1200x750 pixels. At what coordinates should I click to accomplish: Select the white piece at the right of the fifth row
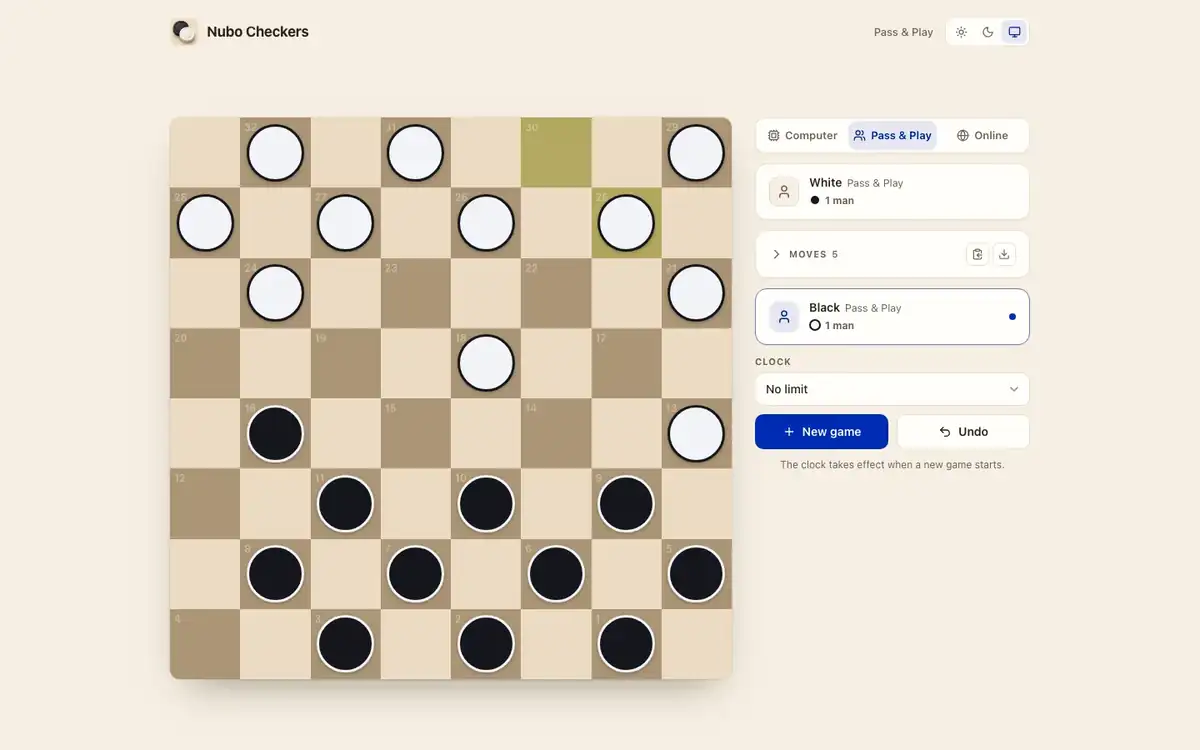696,434
